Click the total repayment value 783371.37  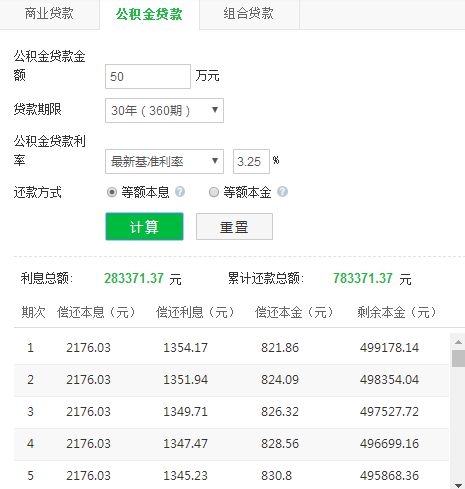coord(363,278)
